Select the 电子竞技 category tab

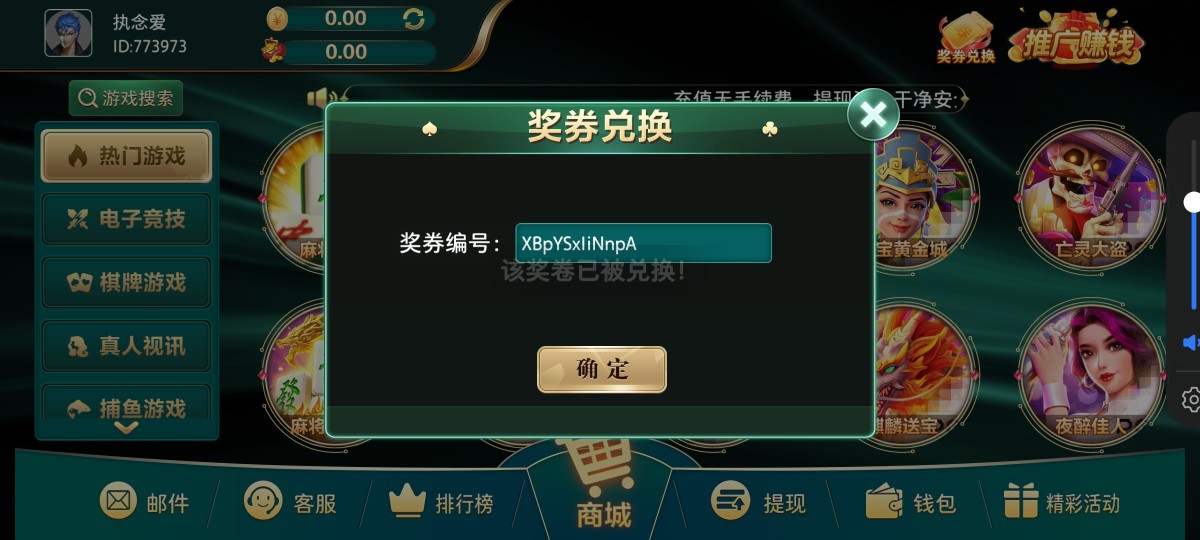pyautogui.click(x=126, y=219)
